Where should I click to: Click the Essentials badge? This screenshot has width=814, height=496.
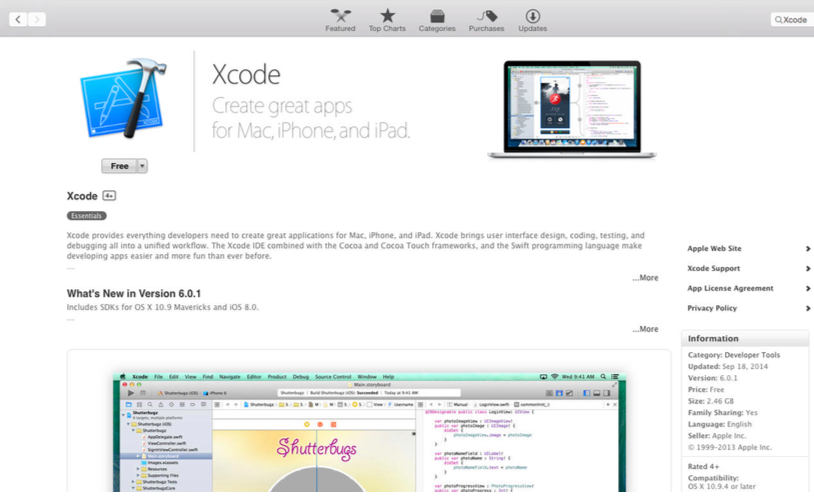click(x=86, y=216)
